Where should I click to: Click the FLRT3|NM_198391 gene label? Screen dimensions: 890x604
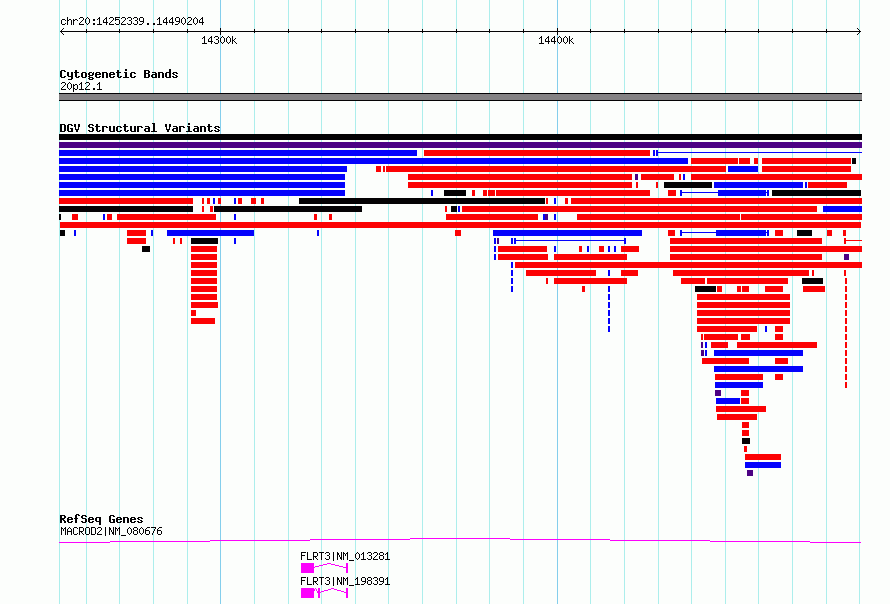pyautogui.click(x=345, y=581)
